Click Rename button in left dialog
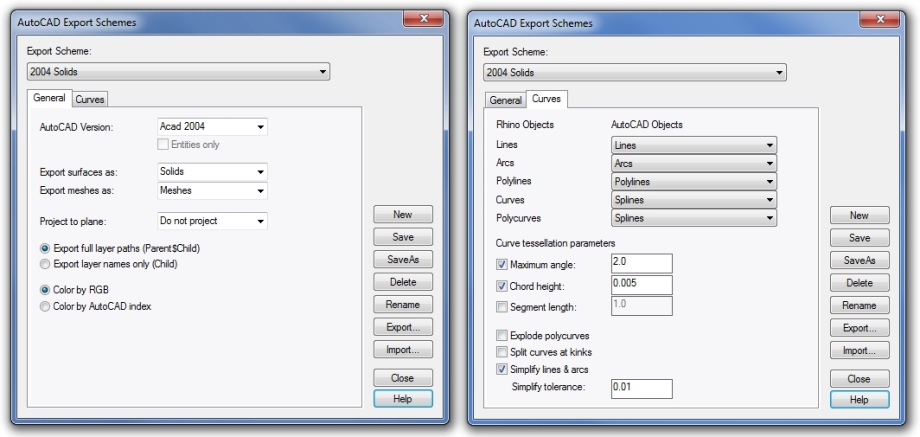920x437 pixels. point(403,304)
